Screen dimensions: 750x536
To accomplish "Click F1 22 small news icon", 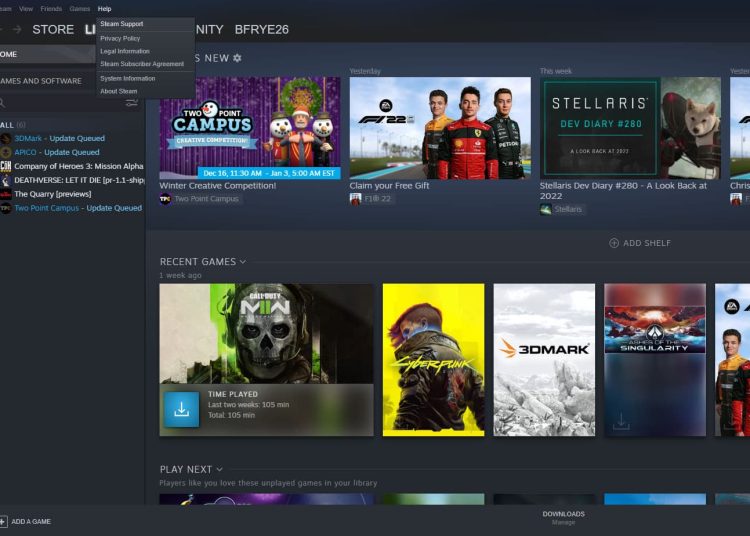I will tap(355, 199).
